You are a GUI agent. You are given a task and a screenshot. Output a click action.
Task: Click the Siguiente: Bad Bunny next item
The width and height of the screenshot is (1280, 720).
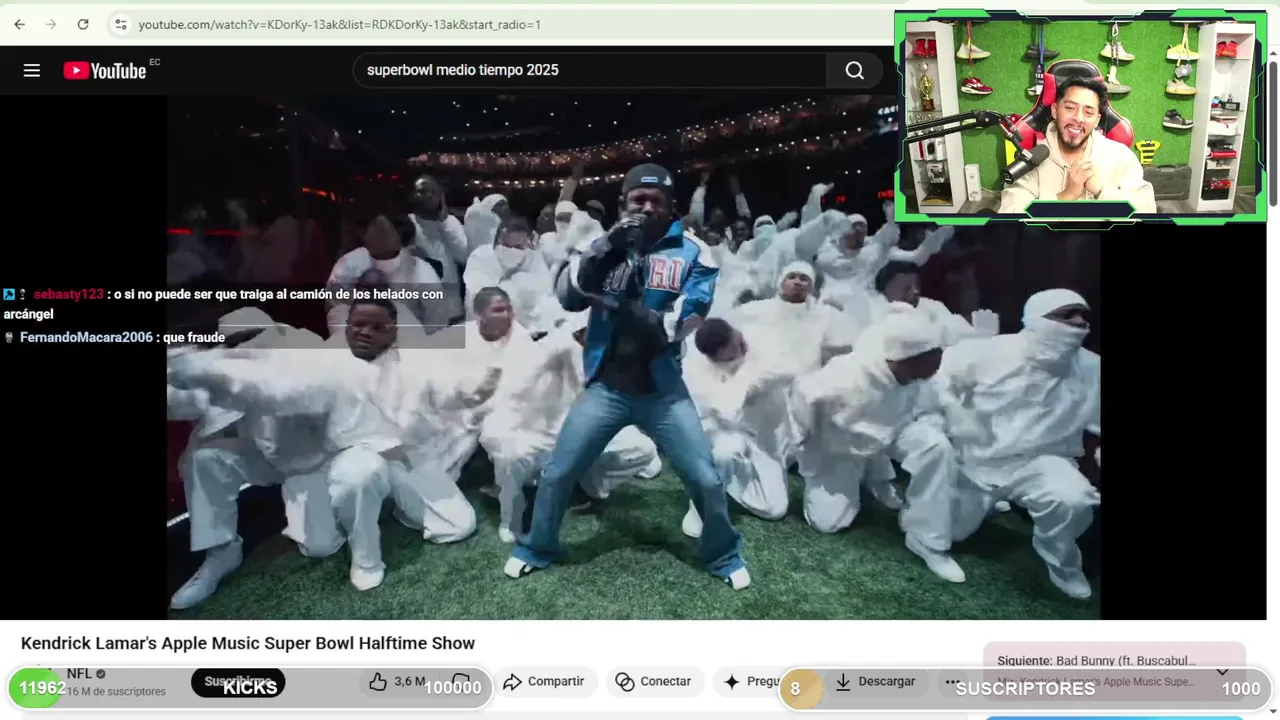click(x=1096, y=661)
